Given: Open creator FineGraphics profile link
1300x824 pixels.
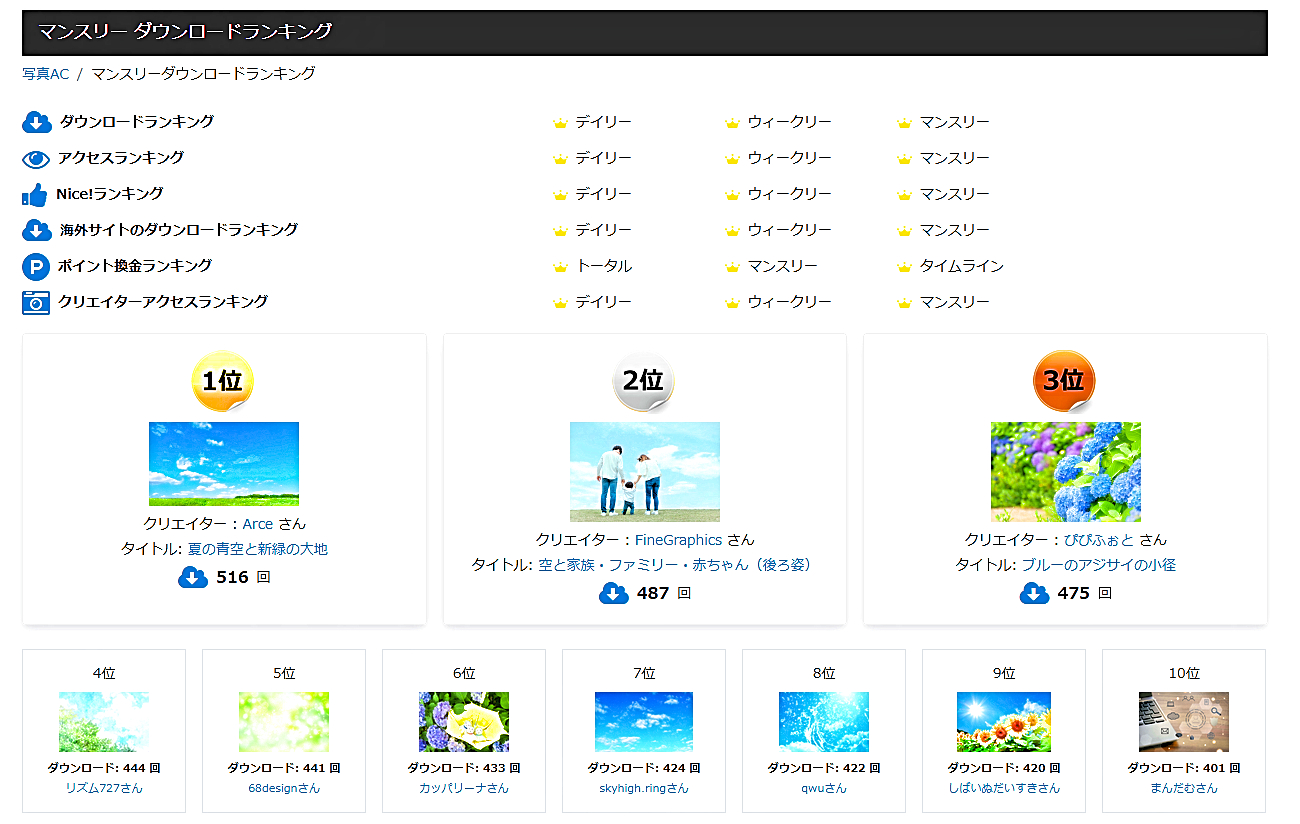Looking at the screenshot, I should (678, 540).
